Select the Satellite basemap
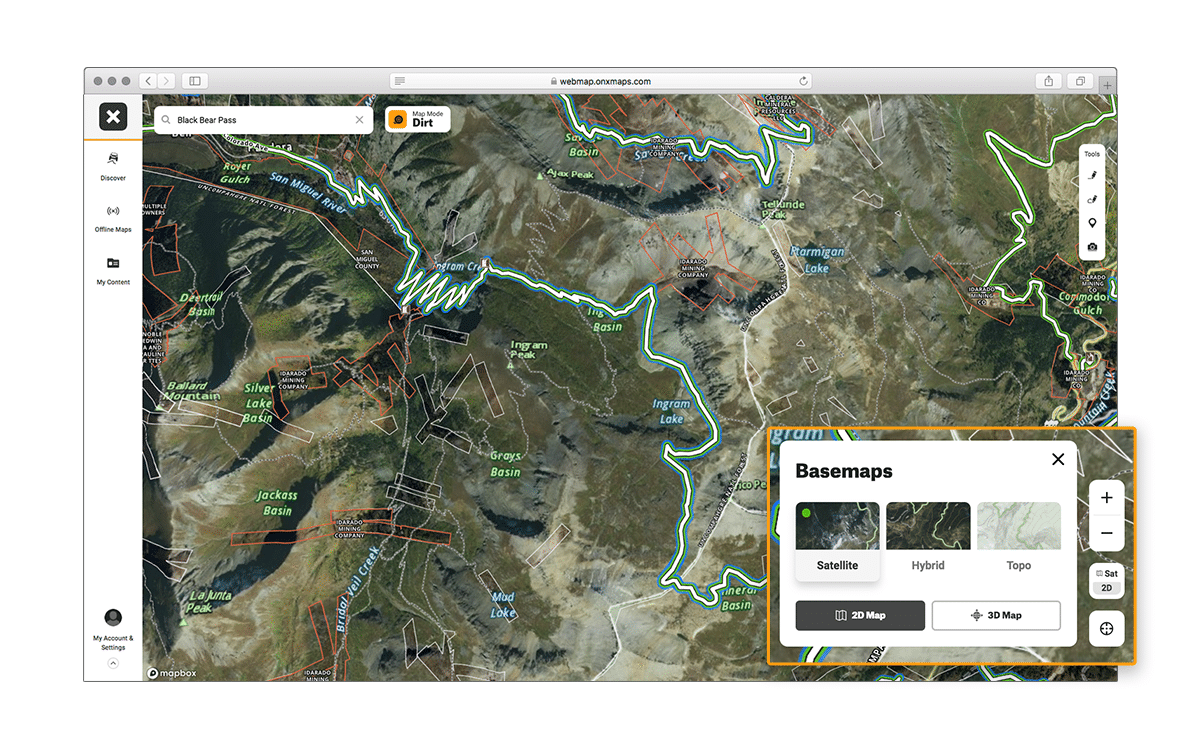Viewport: 1200px width, 747px height. [837, 539]
